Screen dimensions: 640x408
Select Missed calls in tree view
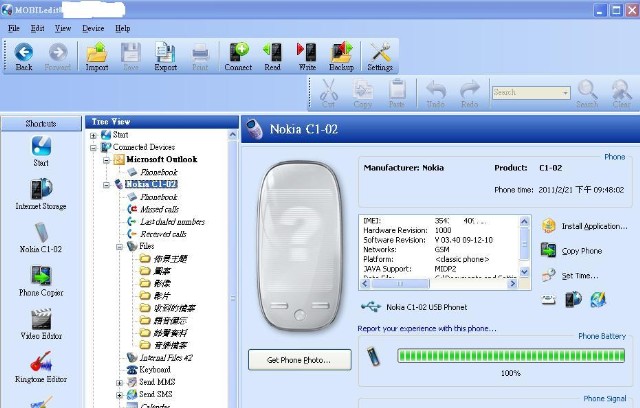[158, 209]
